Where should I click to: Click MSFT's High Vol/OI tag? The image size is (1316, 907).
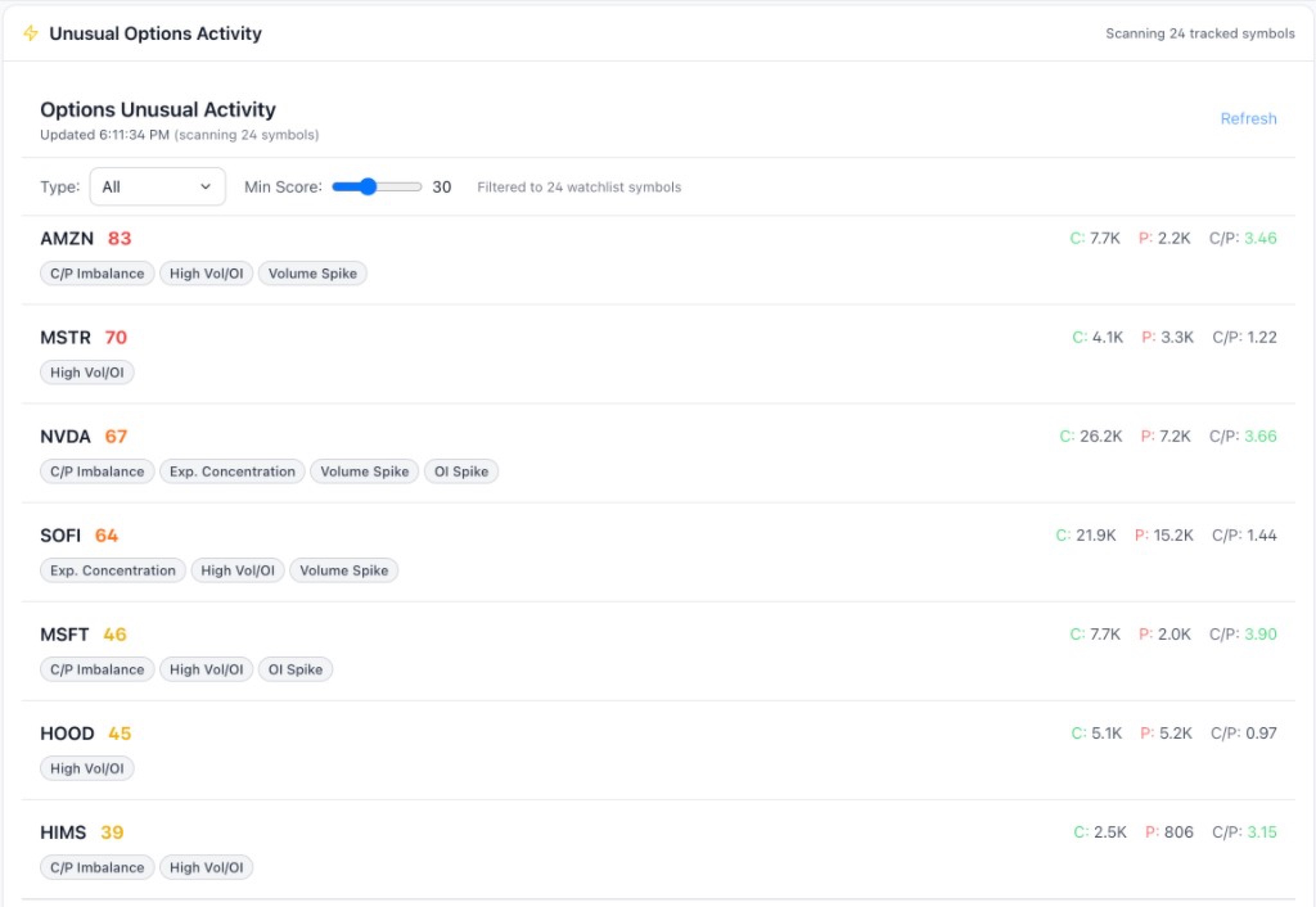(x=206, y=669)
